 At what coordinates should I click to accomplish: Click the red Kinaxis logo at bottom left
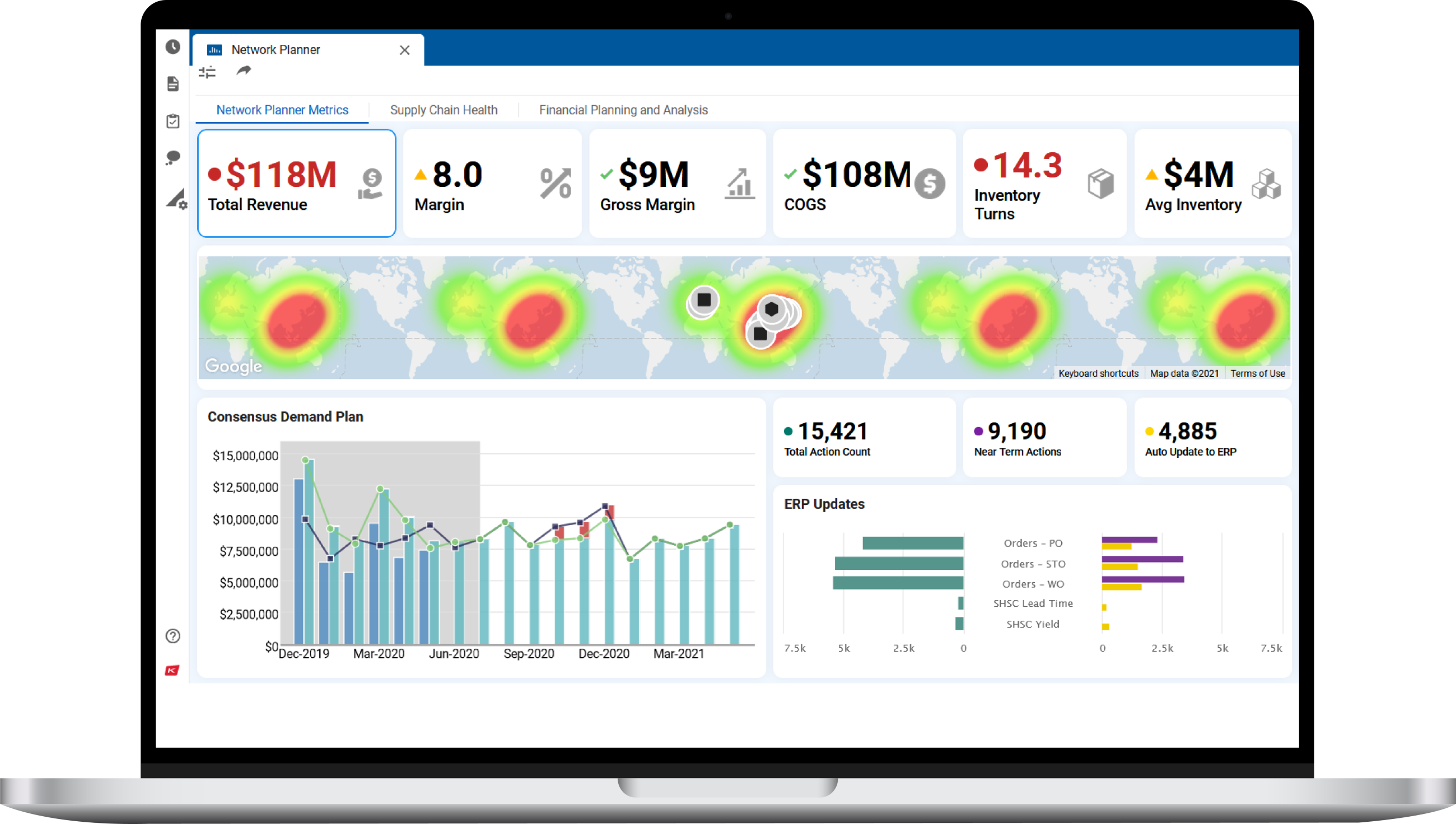[x=172, y=671]
